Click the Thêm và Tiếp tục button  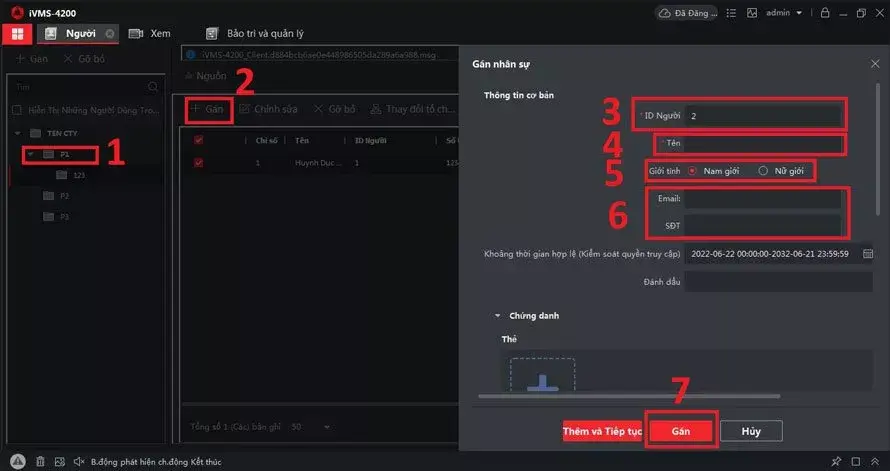602,431
